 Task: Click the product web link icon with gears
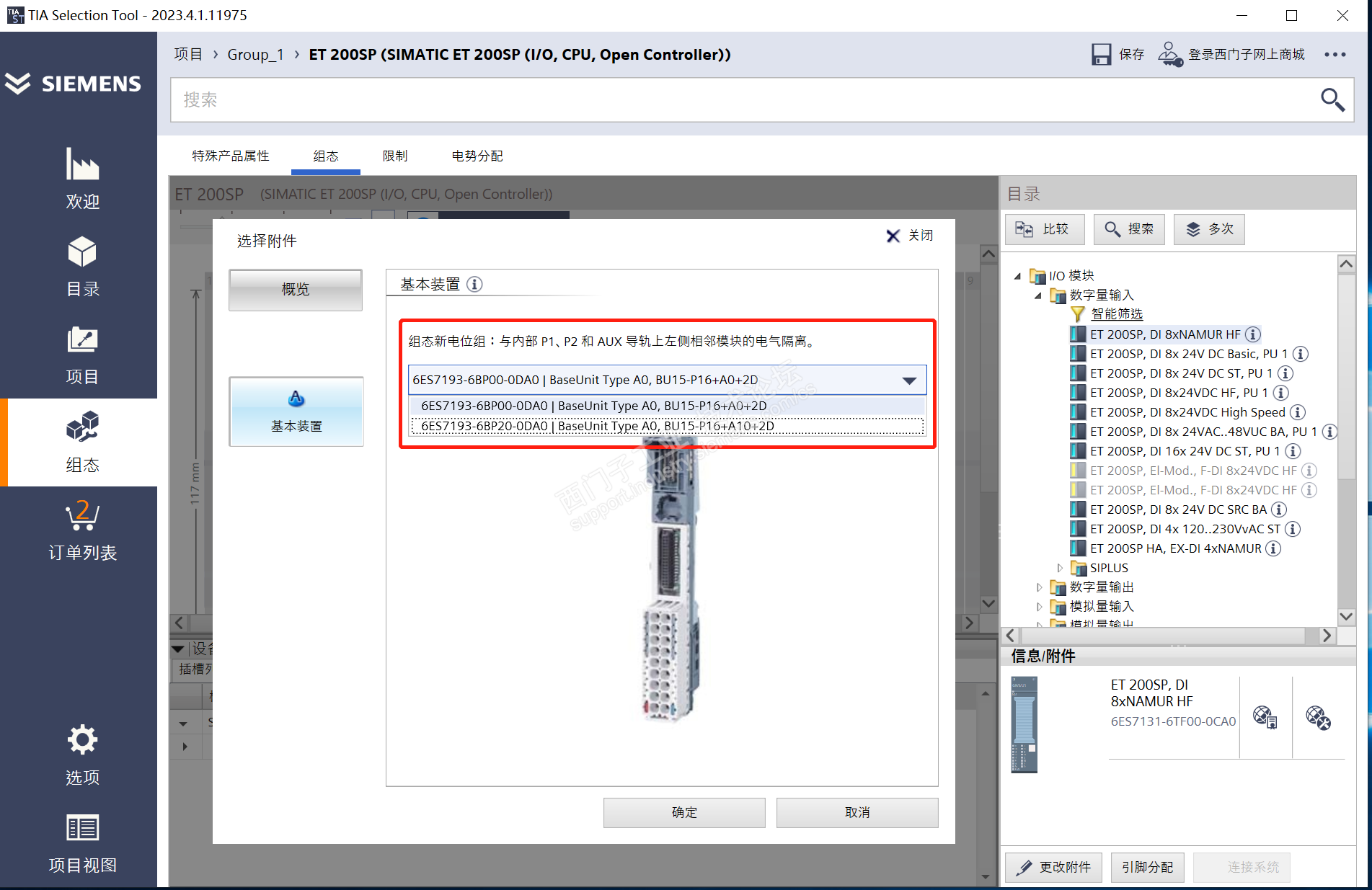click(1318, 717)
